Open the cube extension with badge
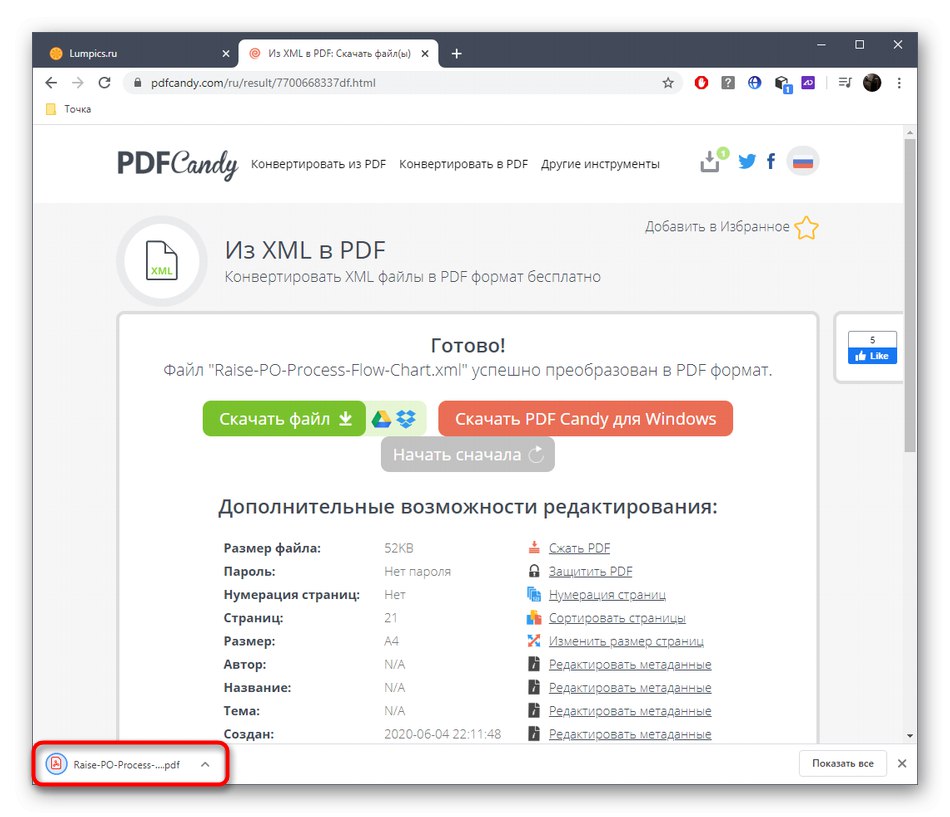Image resolution: width=950 pixels, height=817 pixels. click(x=782, y=84)
